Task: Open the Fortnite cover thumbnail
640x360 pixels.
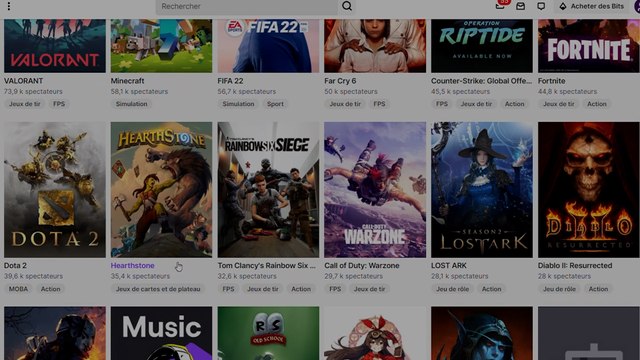Action: pos(589,46)
